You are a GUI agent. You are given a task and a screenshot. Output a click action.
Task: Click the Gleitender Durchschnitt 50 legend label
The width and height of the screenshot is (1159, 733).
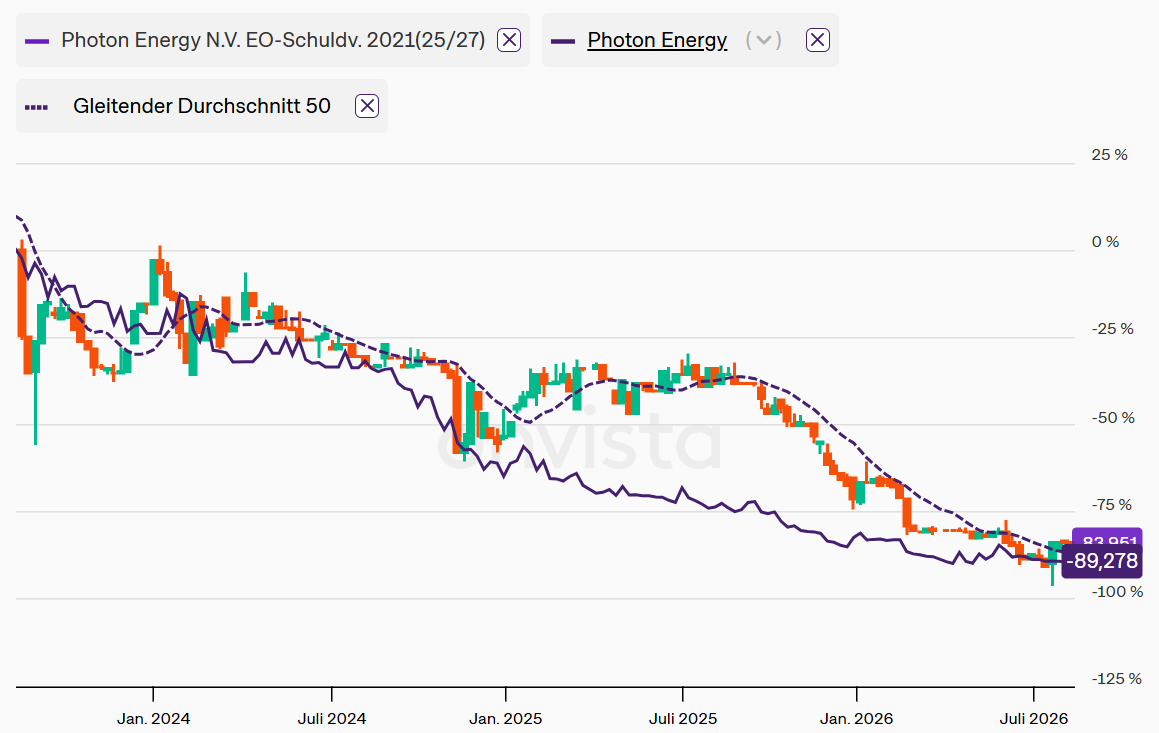pyautogui.click(x=202, y=106)
